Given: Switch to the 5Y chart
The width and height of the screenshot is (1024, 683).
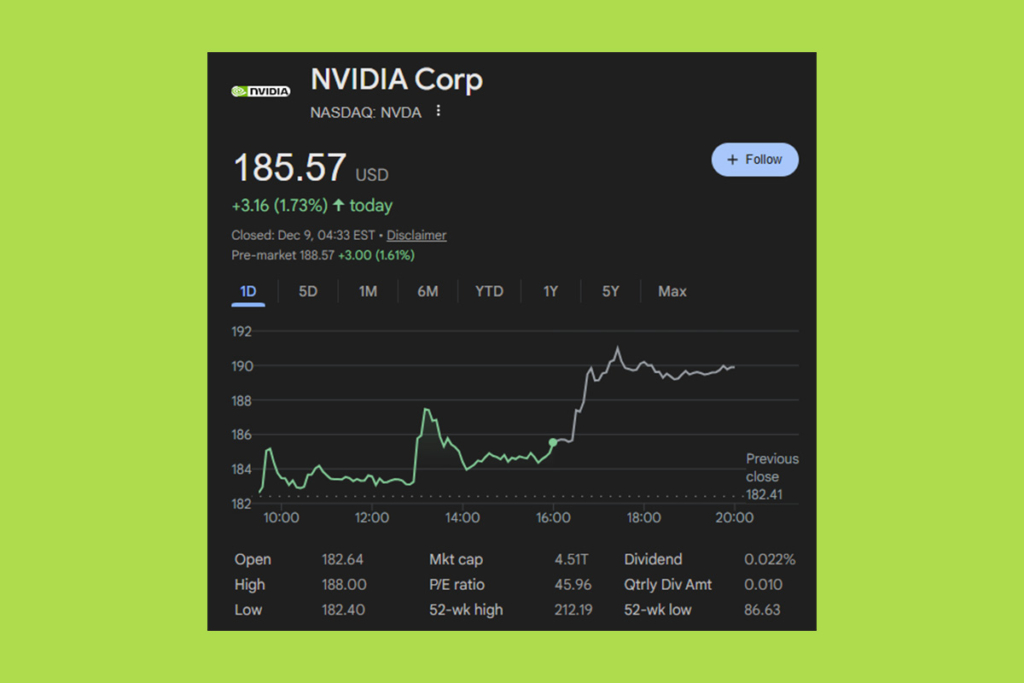Looking at the screenshot, I should (x=611, y=291).
